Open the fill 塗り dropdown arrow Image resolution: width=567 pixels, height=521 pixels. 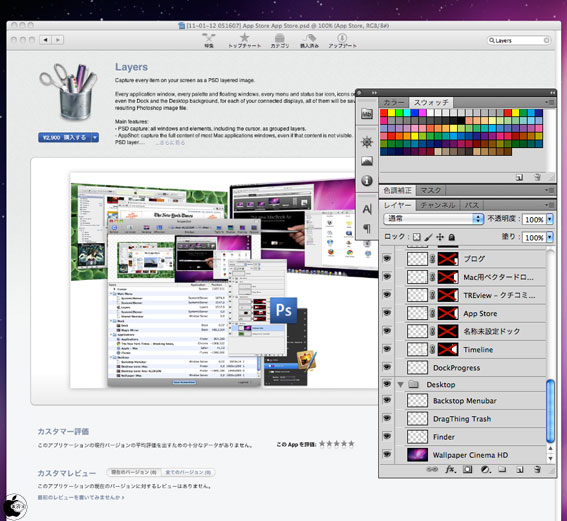tap(550, 237)
